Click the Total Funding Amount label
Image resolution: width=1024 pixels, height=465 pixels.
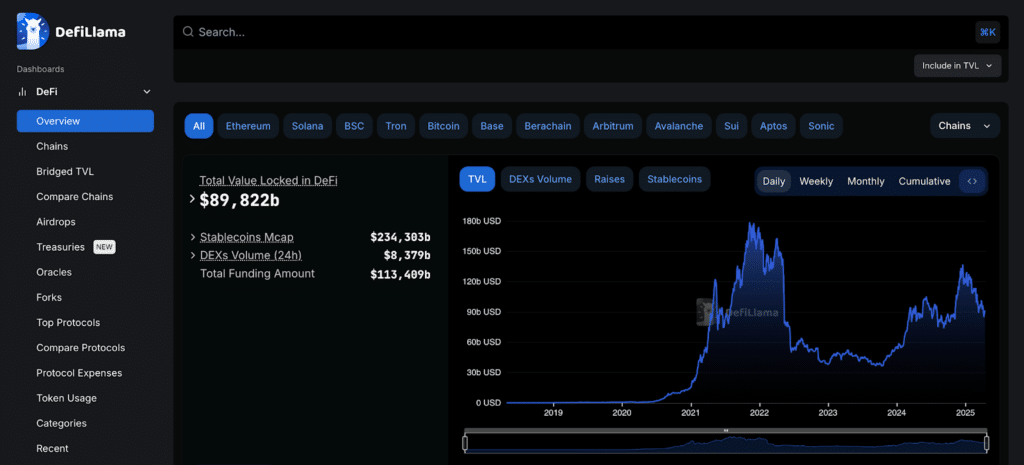pyautogui.click(x=257, y=274)
